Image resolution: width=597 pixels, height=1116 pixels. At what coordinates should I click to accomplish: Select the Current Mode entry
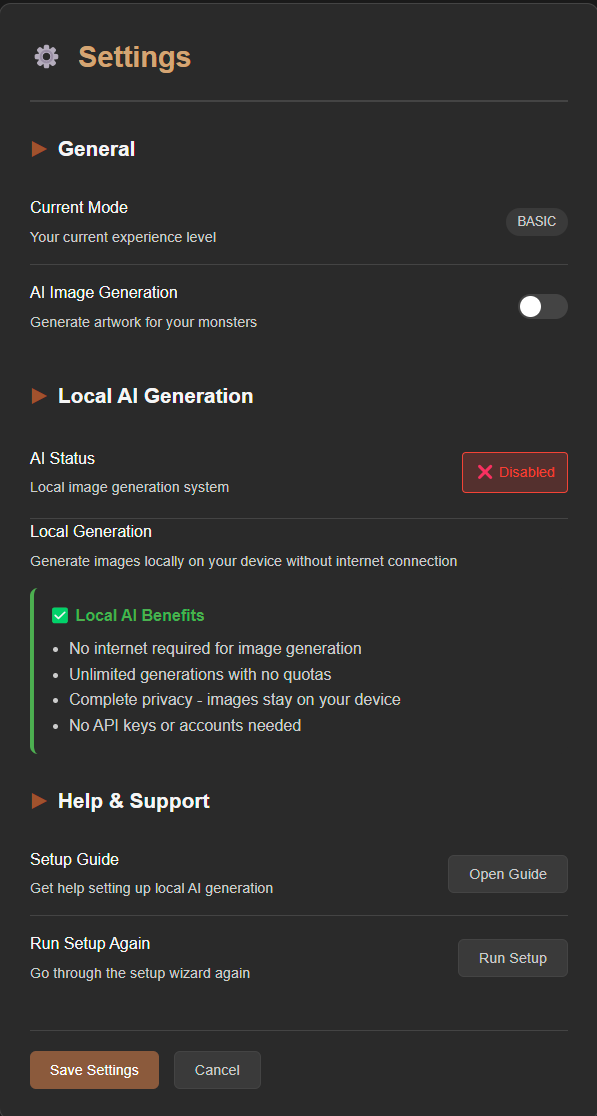79,207
